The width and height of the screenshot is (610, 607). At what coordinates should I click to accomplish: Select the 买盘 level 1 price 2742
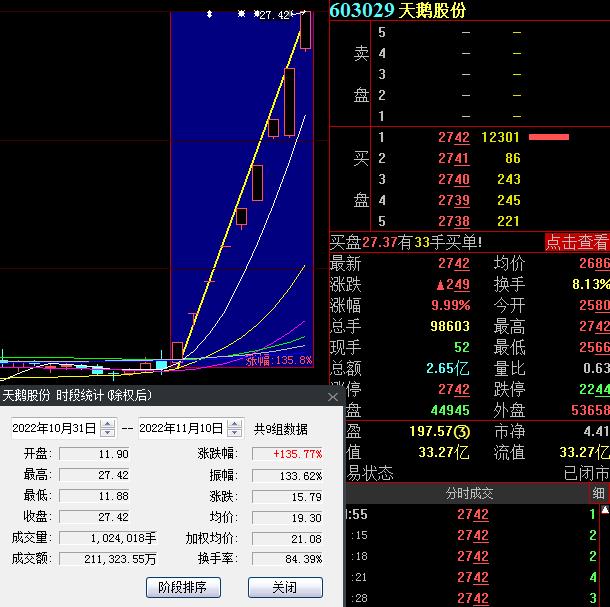(453, 137)
